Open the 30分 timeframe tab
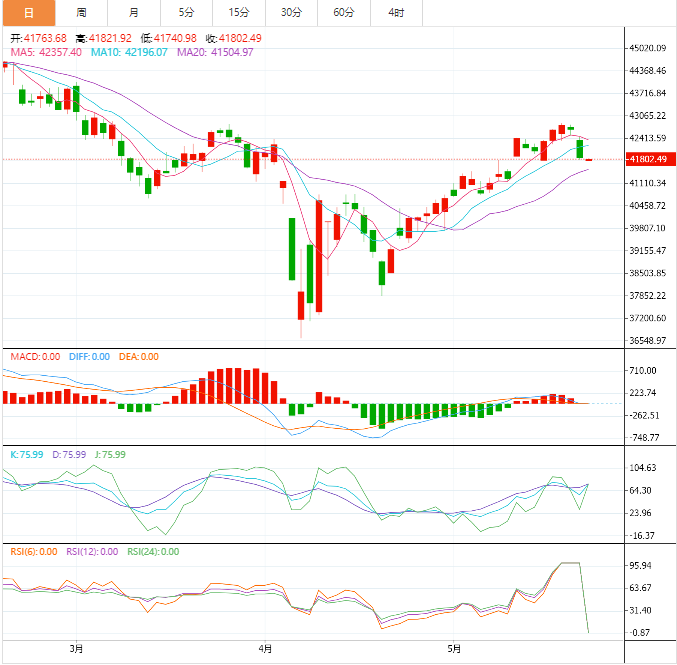 click(x=291, y=13)
